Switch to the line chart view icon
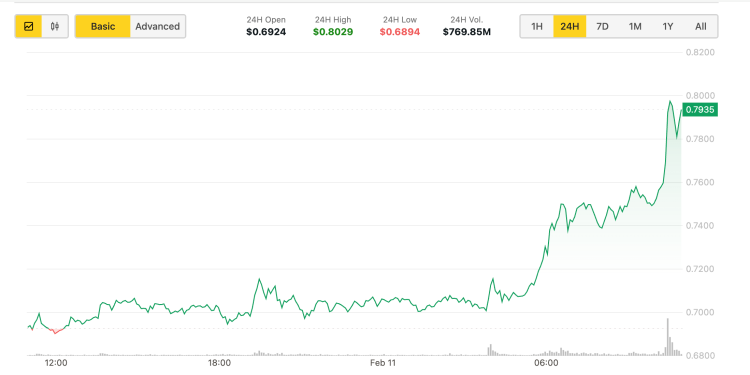The height and width of the screenshot is (375, 750). click(x=28, y=26)
